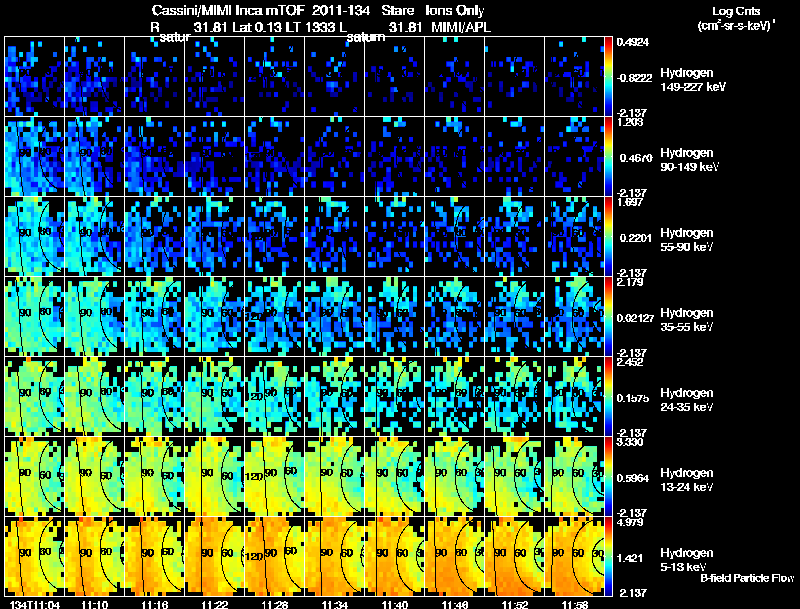This screenshot has height=609, width=800.
Task: Click the Cassini/MIMI Inca mTOF title
Action: click(x=228, y=11)
